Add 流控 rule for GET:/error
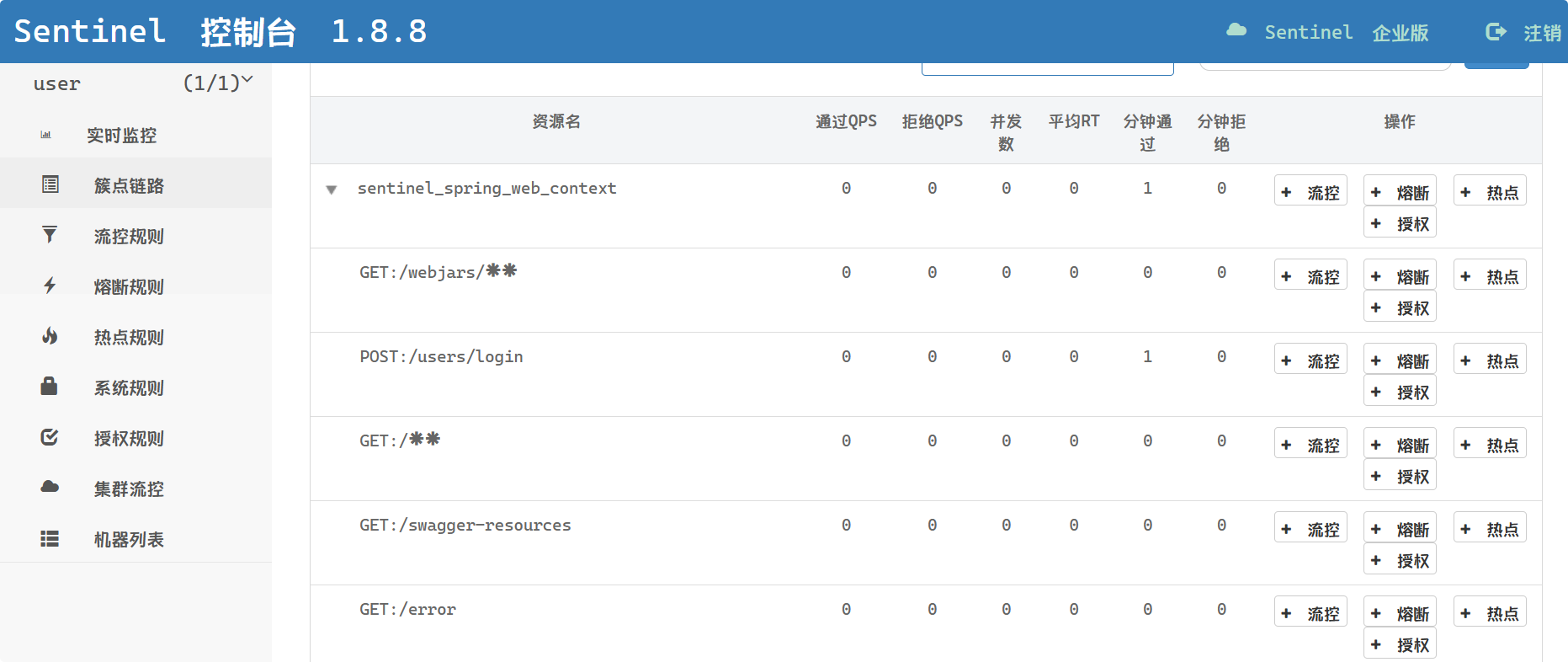The width and height of the screenshot is (1568, 662). (x=1310, y=612)
